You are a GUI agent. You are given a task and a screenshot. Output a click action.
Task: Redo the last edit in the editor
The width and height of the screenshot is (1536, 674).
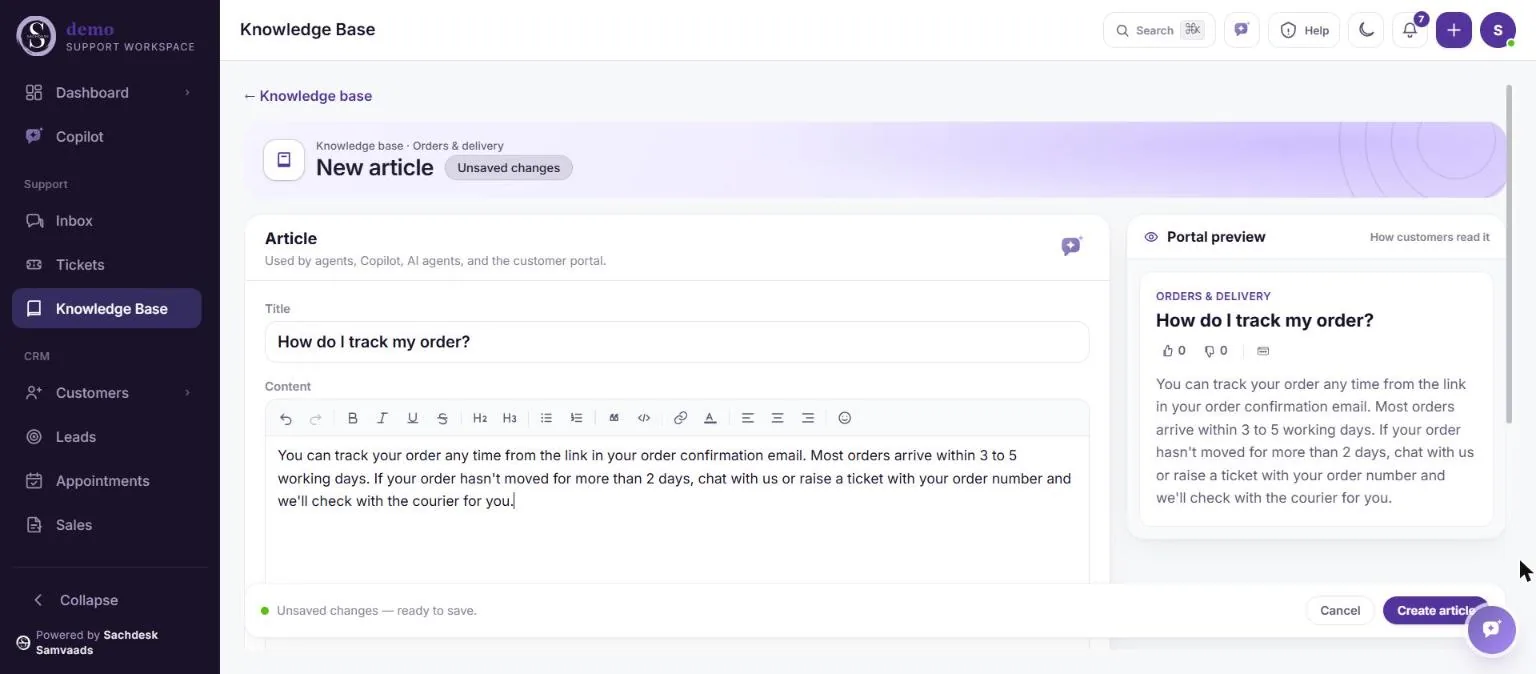point(316,418)
